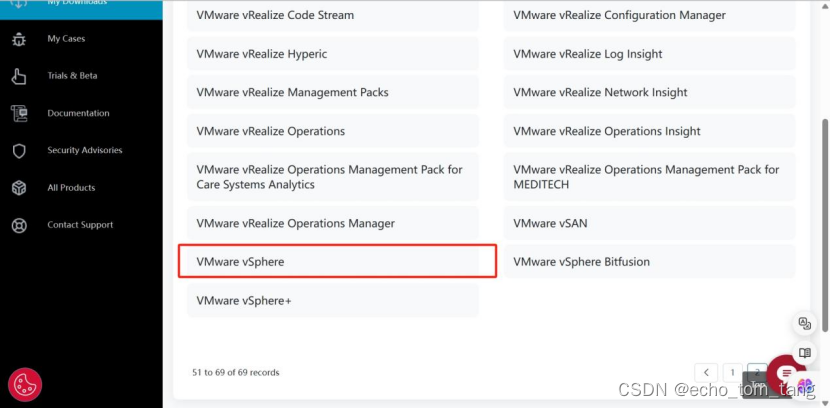The image size is (831, 409).
Task: Open the VMware vSphere+ product
Action: coord(333,301)
